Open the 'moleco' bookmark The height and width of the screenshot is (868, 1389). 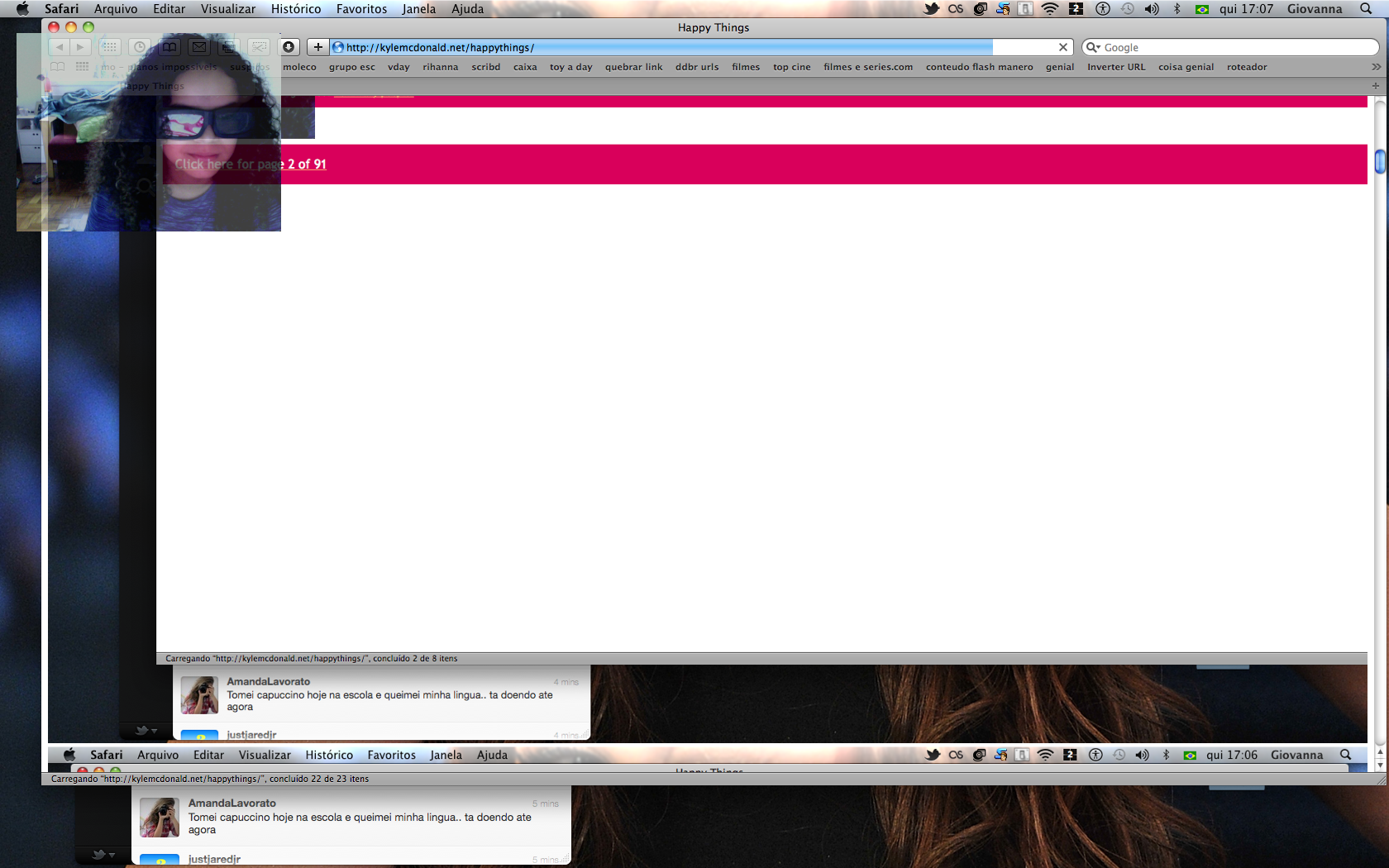point(299,67)
